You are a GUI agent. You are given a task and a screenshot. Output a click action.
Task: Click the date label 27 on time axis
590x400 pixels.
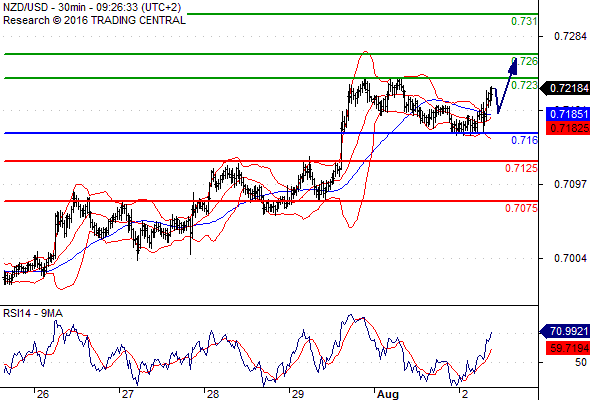(128, 394)
